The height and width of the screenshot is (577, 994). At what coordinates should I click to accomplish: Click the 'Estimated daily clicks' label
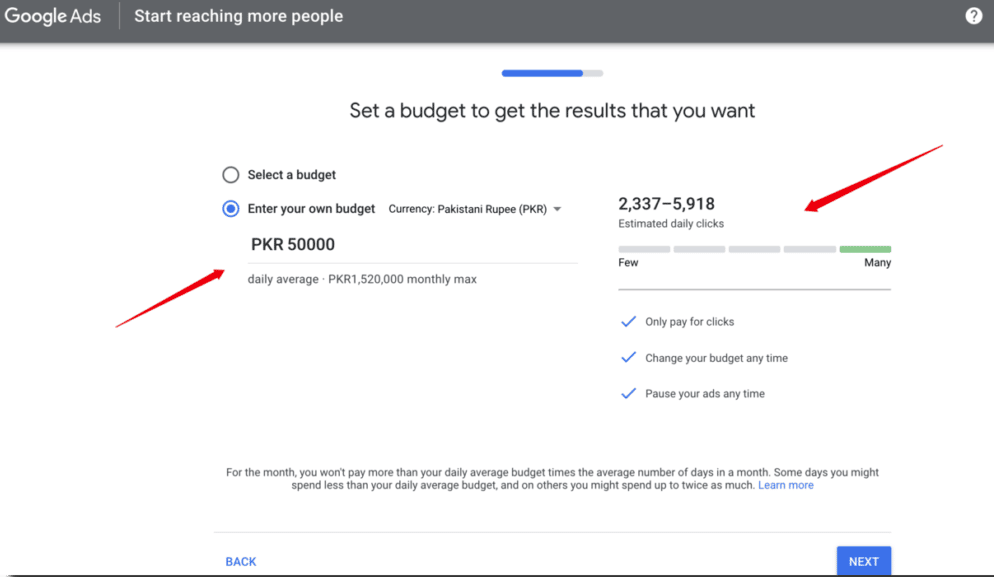point(671,224)
